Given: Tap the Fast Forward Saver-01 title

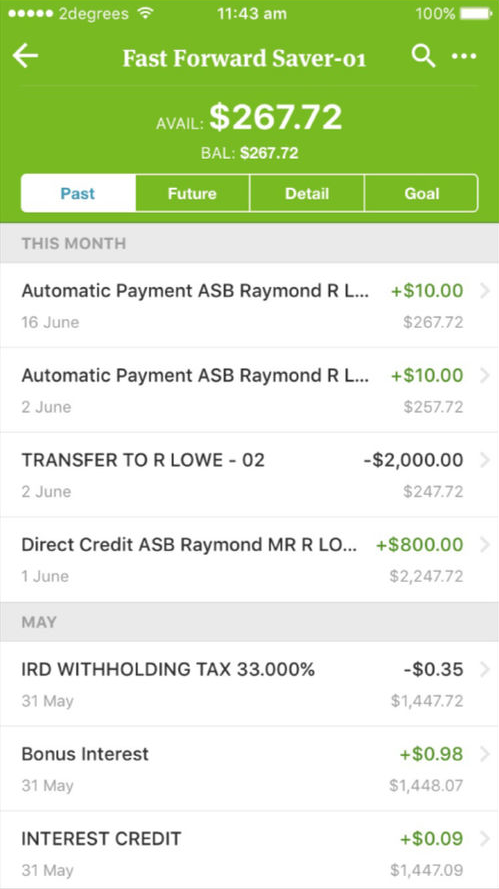Looking at the screenshot, I should click(x=244, y=58).
